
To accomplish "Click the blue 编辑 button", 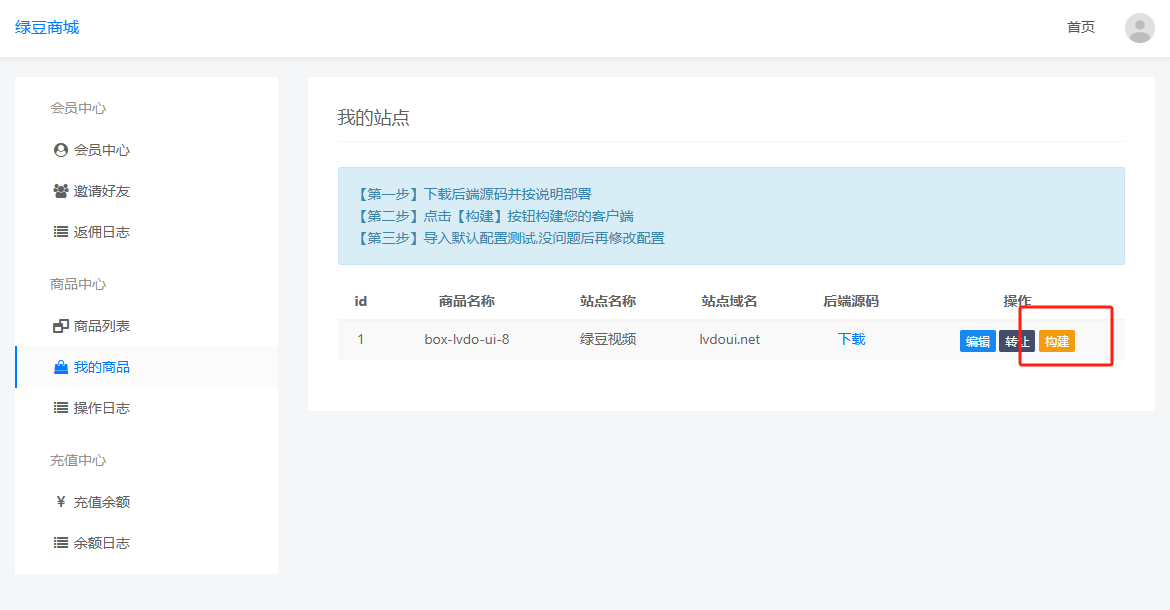I will [977, 341].
